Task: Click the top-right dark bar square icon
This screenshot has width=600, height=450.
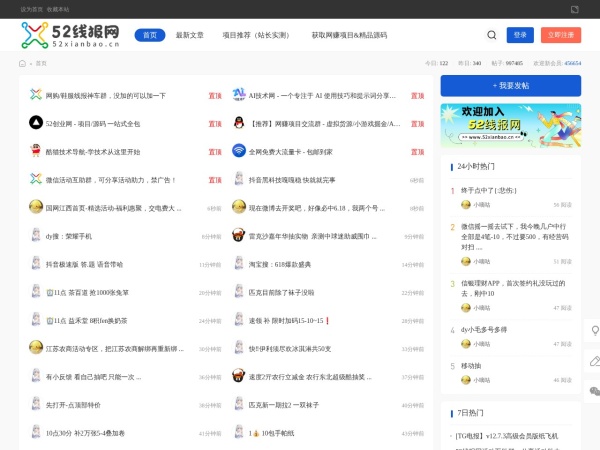Action: 574,9
